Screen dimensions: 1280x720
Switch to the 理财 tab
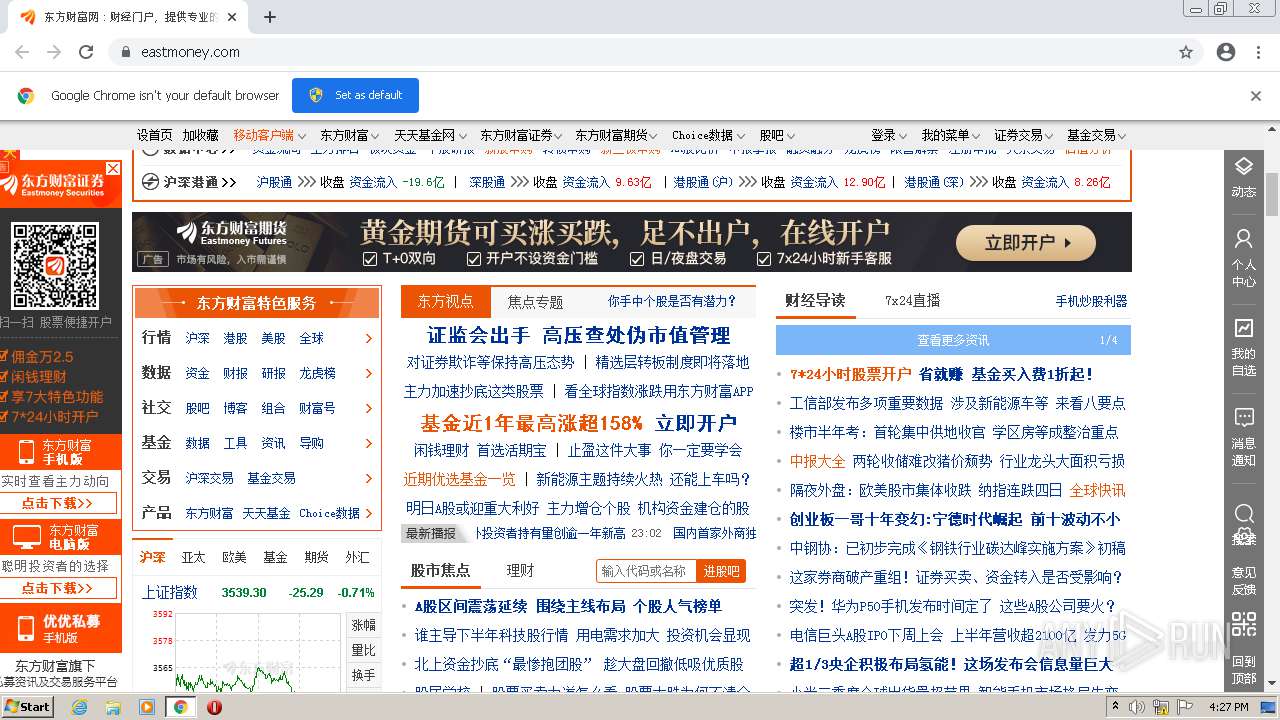(520, 570)
